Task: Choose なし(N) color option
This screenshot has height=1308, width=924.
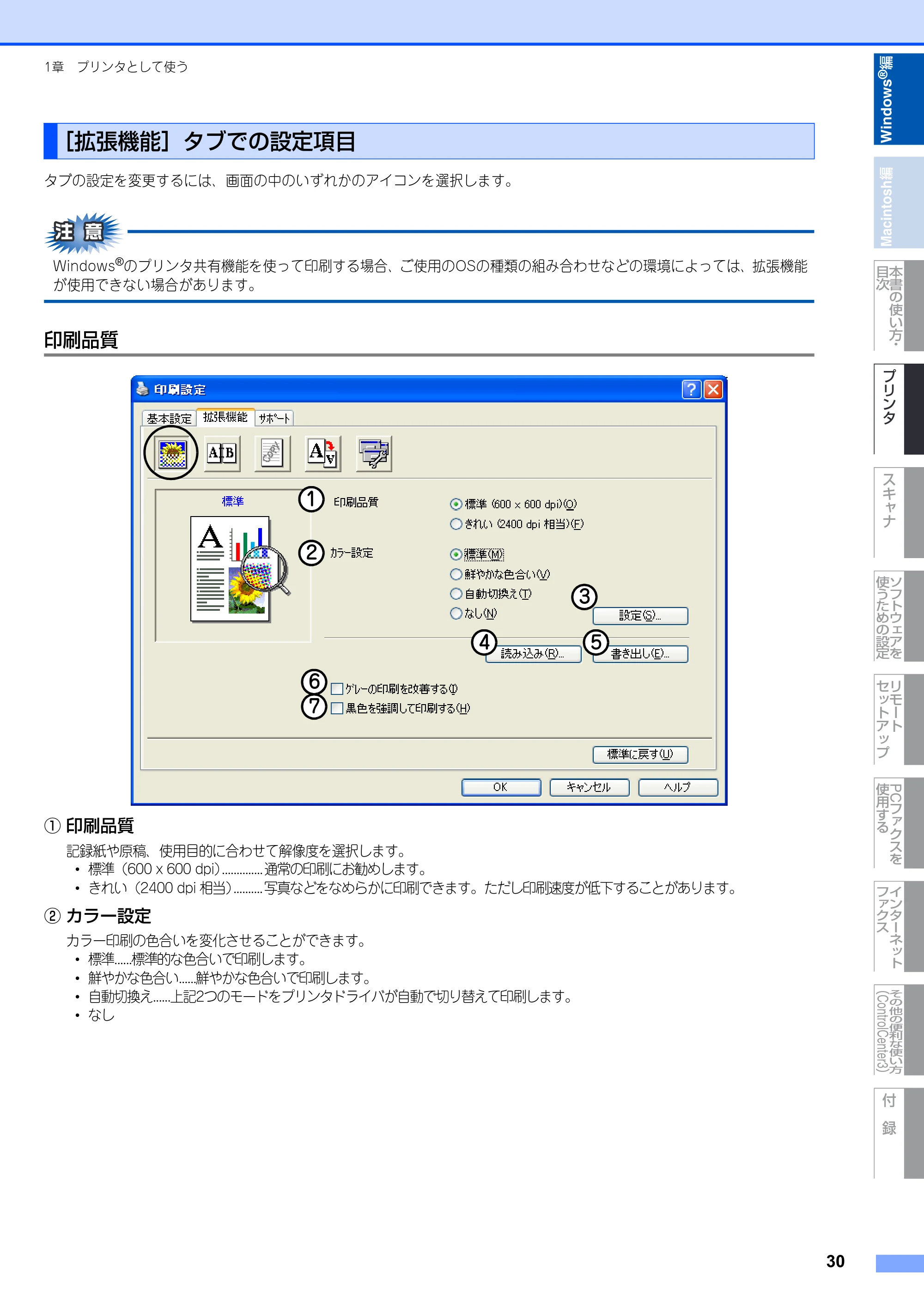Action: click(456, 614)
